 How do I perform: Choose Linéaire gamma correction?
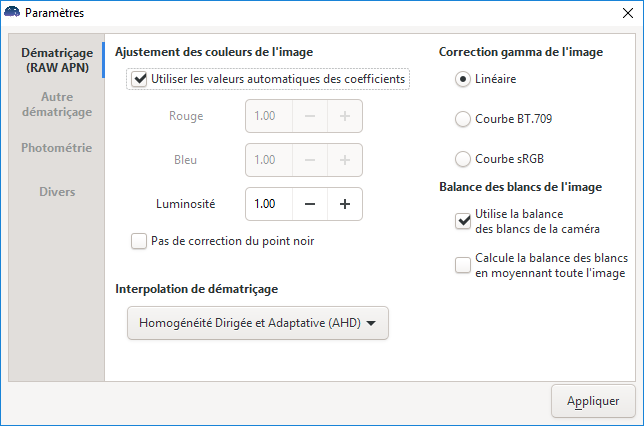click(x=463, y=78)
